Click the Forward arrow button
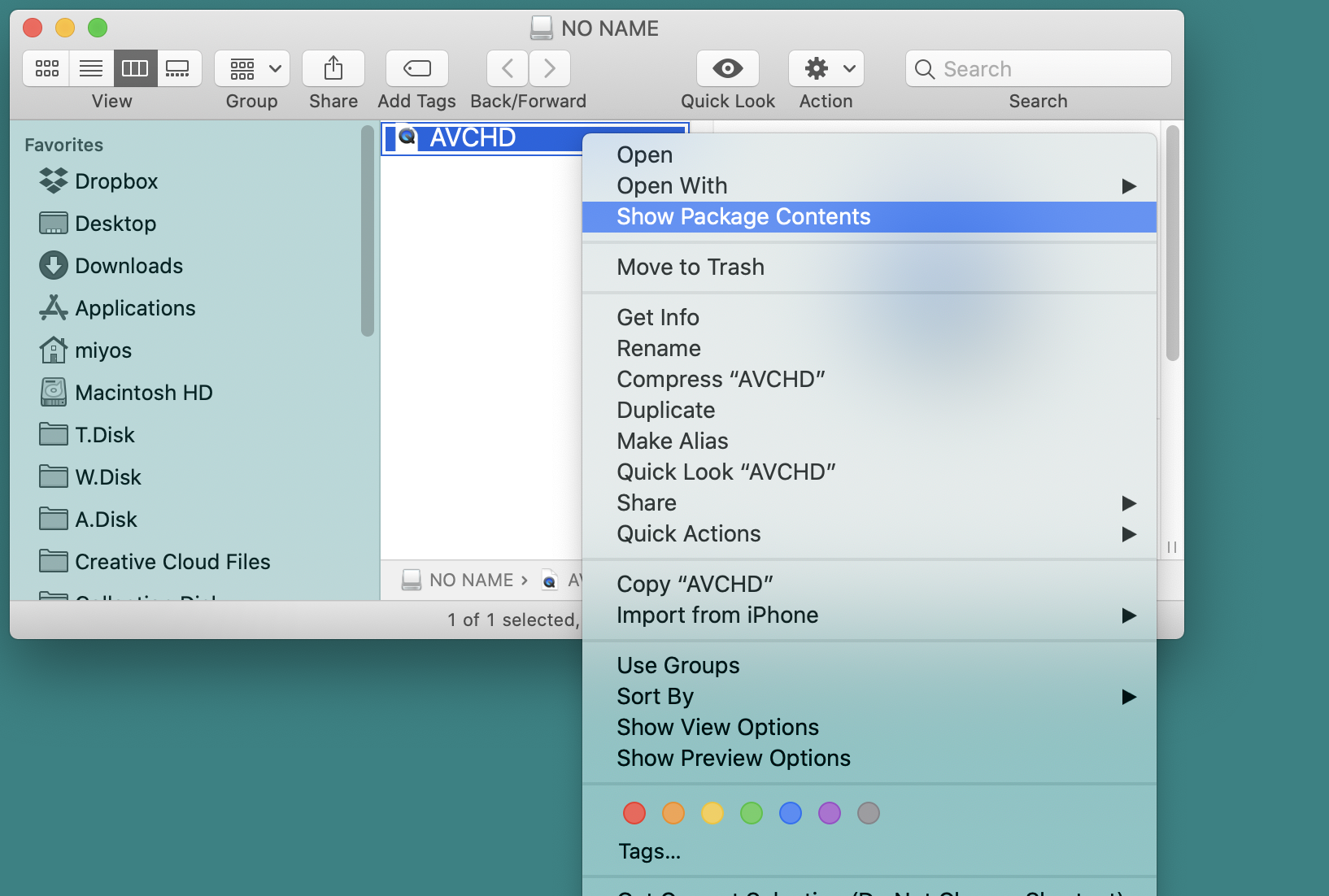 tap(550, 68)
